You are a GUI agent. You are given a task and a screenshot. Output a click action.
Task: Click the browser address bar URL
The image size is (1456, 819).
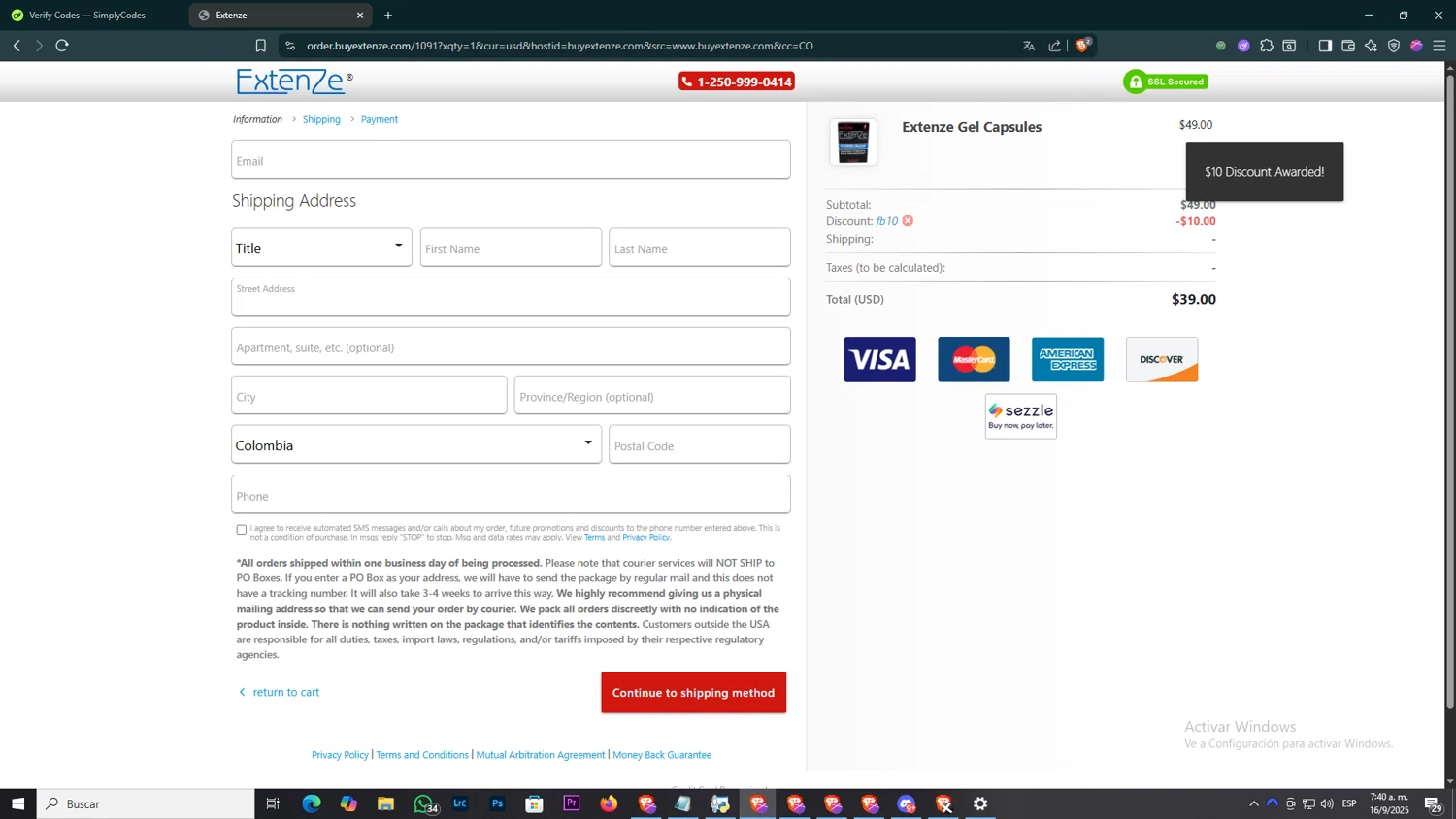(x=560, y=46)
